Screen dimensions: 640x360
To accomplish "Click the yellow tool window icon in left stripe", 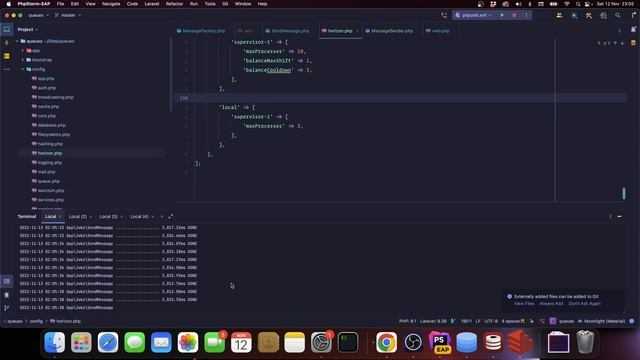I will [x=7, y=56].
